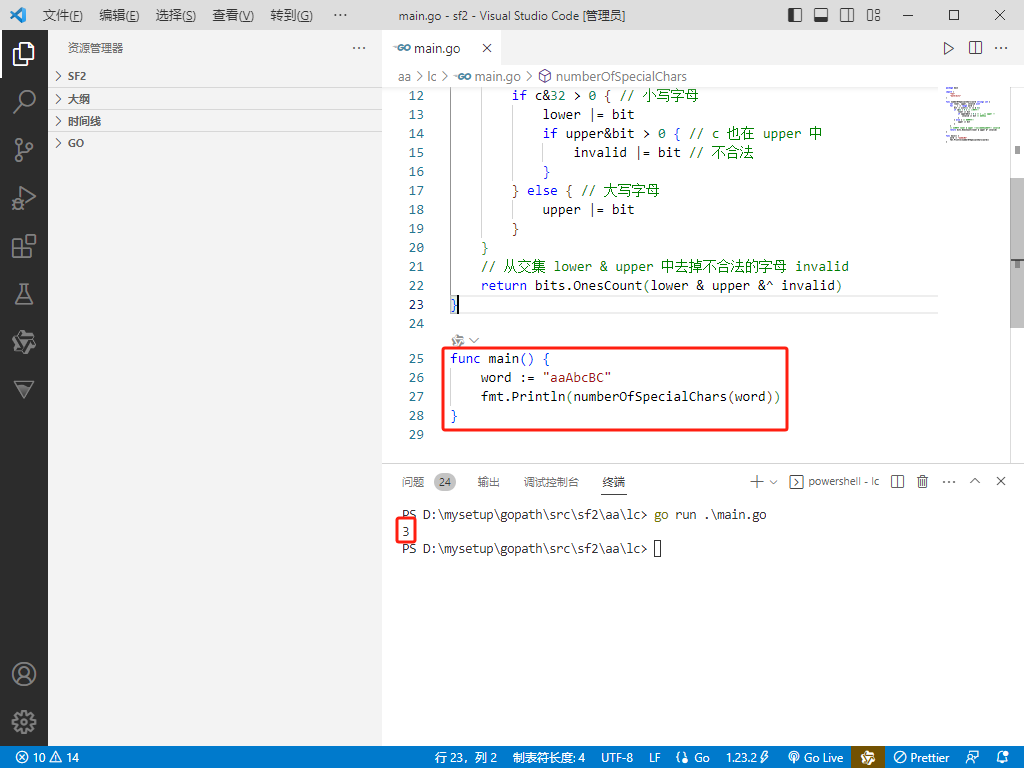
Task: Click breadcrumb numberOfSpecialChars symbol
Action: pos(613,76)
